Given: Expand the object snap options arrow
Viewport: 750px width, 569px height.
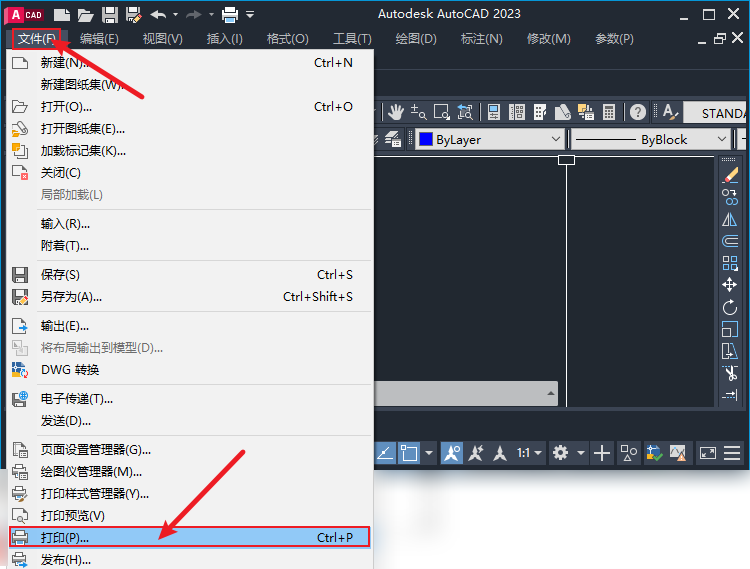Looking at the screenshot, I should [x=429, y=452].
